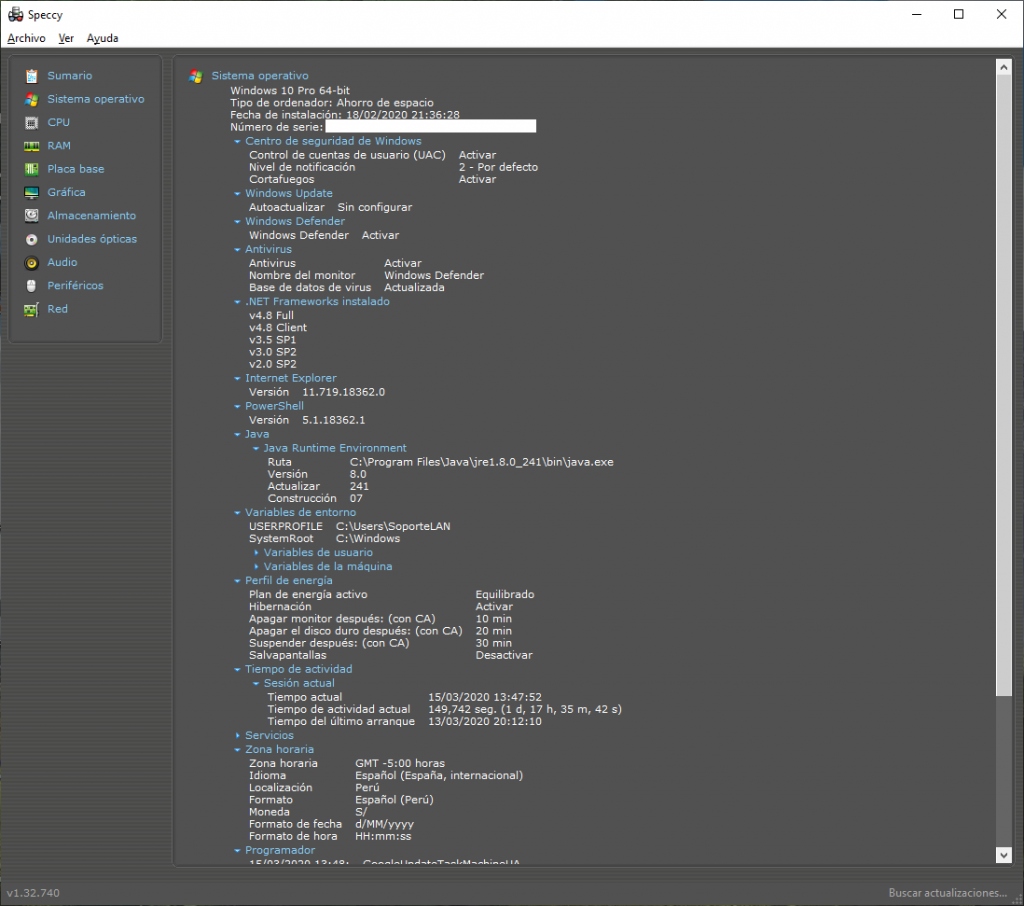Open the Ver menu
Image resolution: width=1024 pixels, height=906 pixels.
(x=66, y=38)
